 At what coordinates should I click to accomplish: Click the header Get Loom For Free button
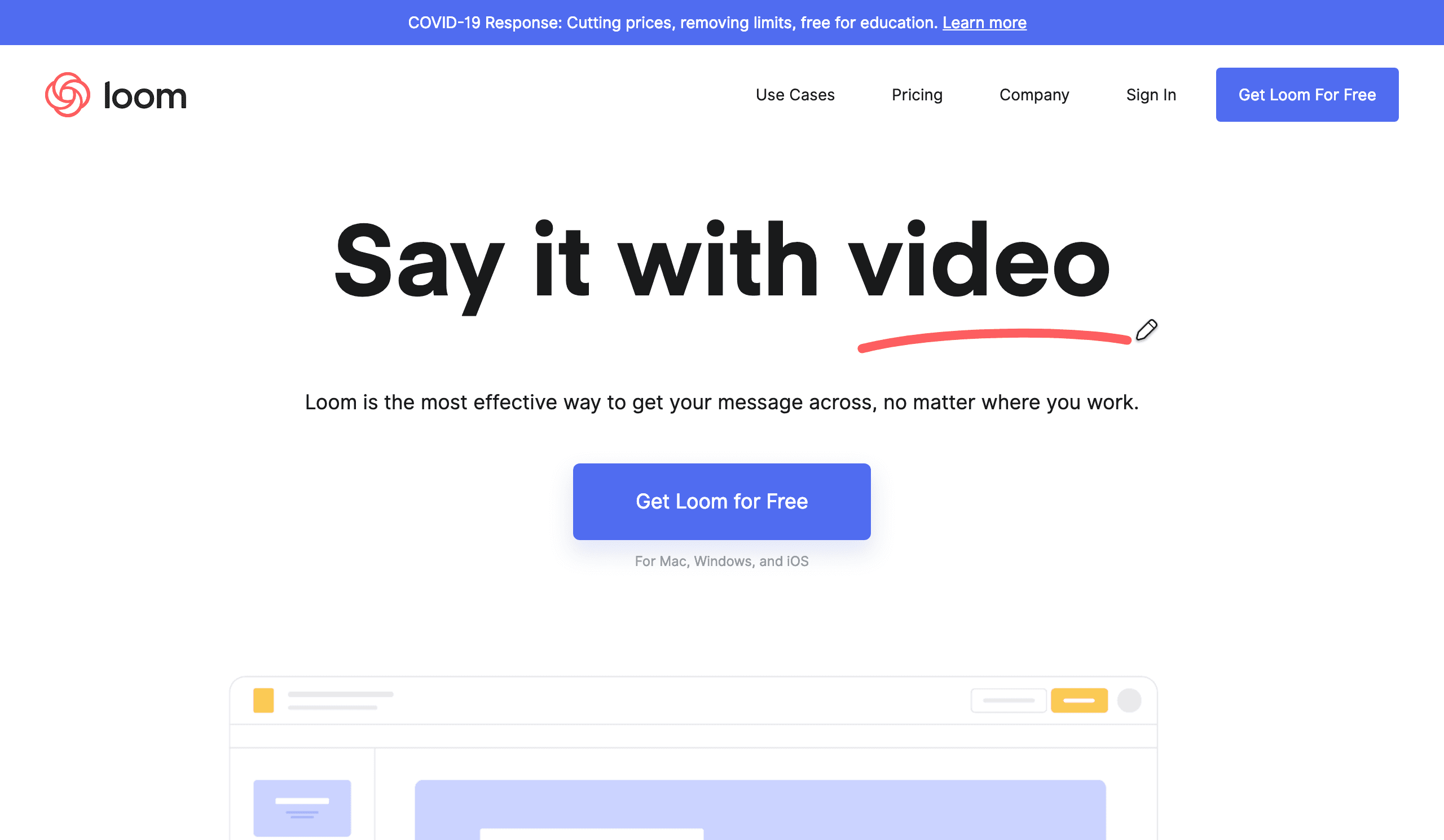pyautogui.click(x=1307, y=95)
